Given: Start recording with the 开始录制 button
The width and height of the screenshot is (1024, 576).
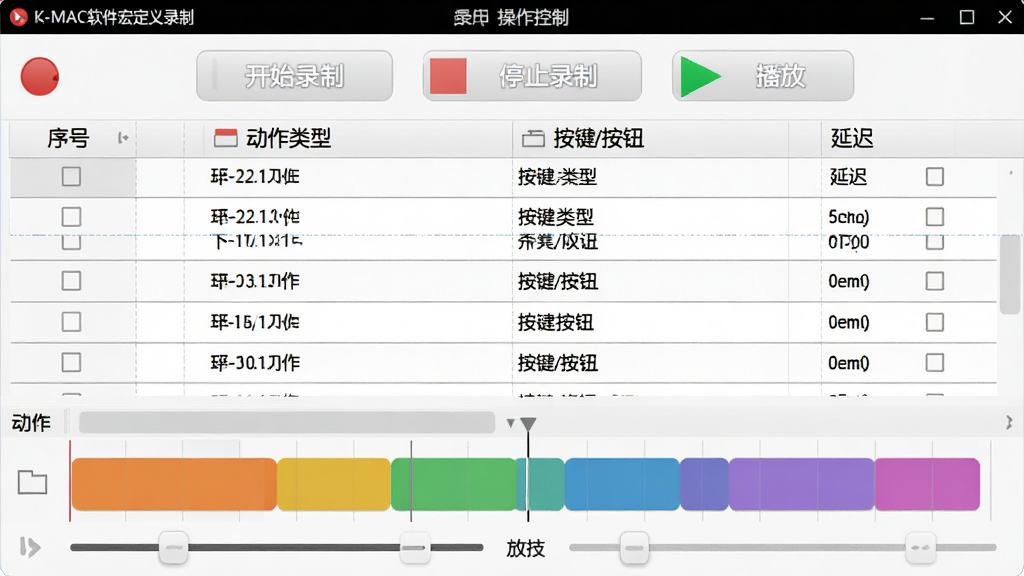Looking at the screenshot, I should point(295,76).
